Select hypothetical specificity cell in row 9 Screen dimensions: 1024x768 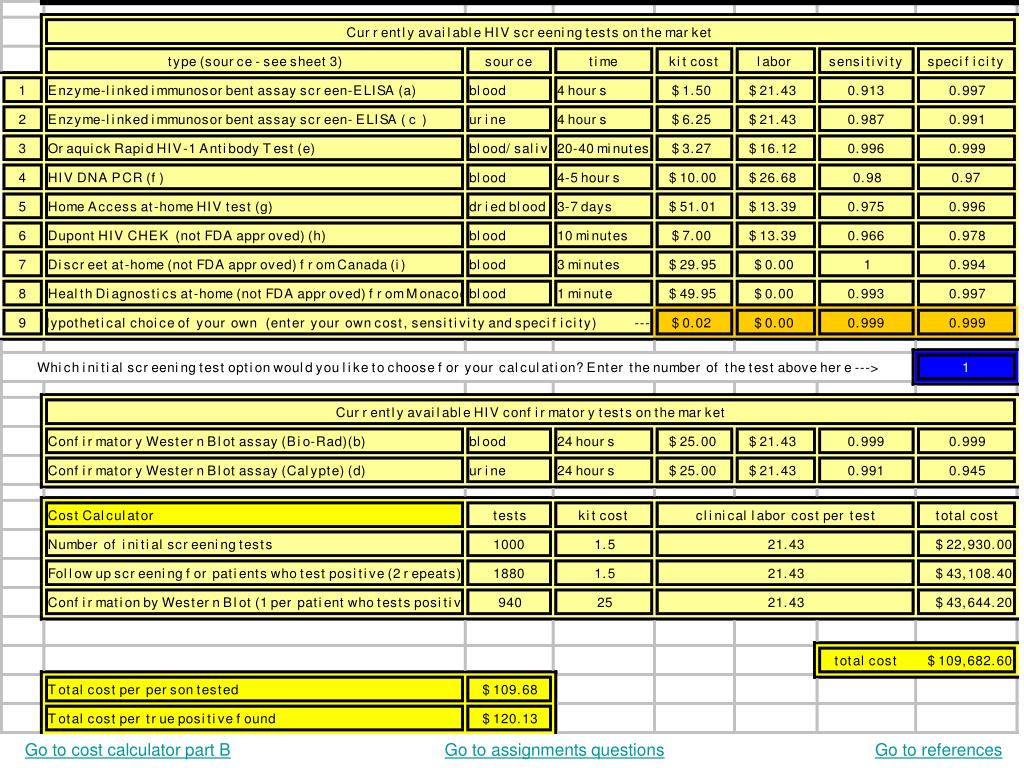pyautogui.click(x=967, y=323)
